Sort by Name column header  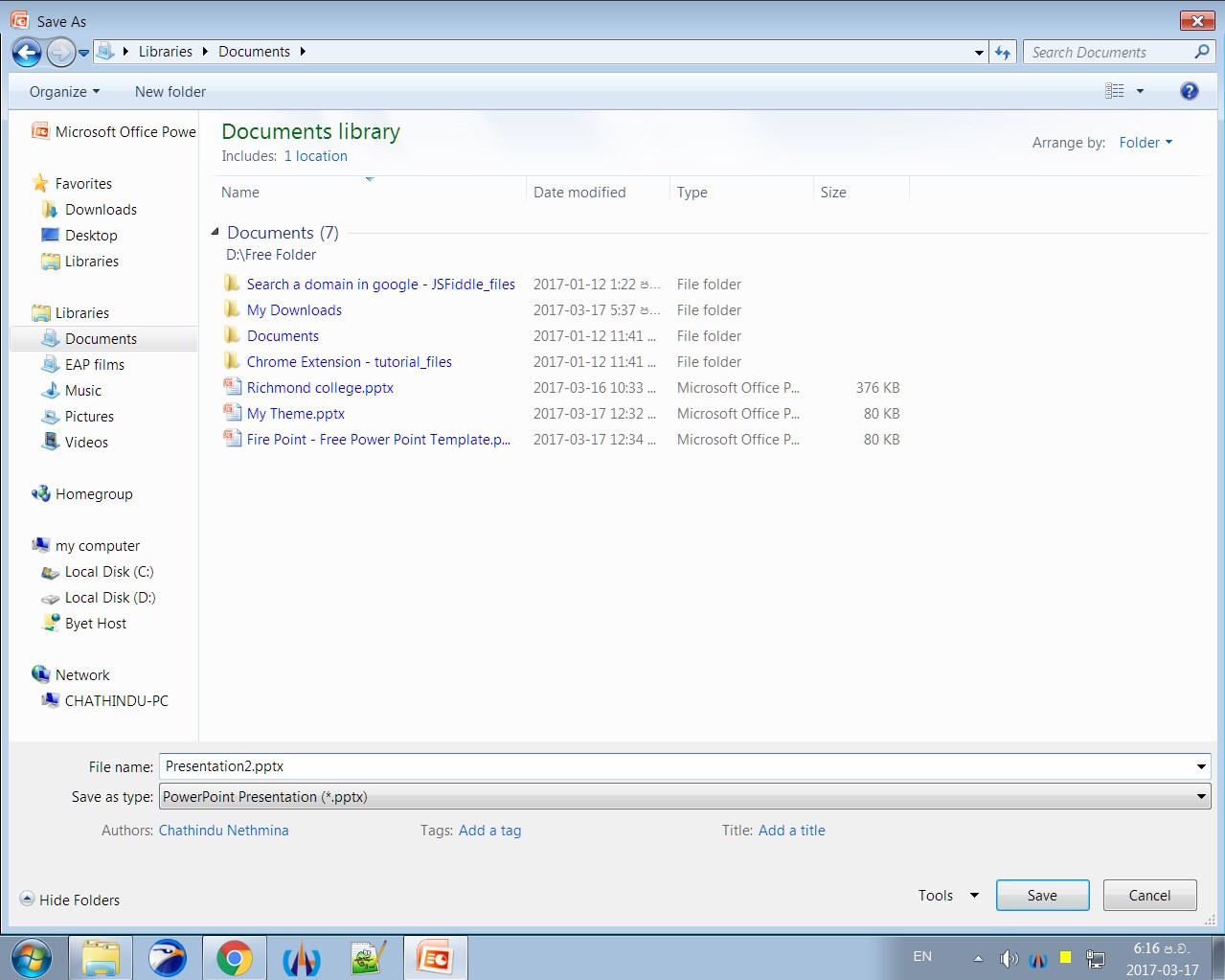[x=369, y=192]
